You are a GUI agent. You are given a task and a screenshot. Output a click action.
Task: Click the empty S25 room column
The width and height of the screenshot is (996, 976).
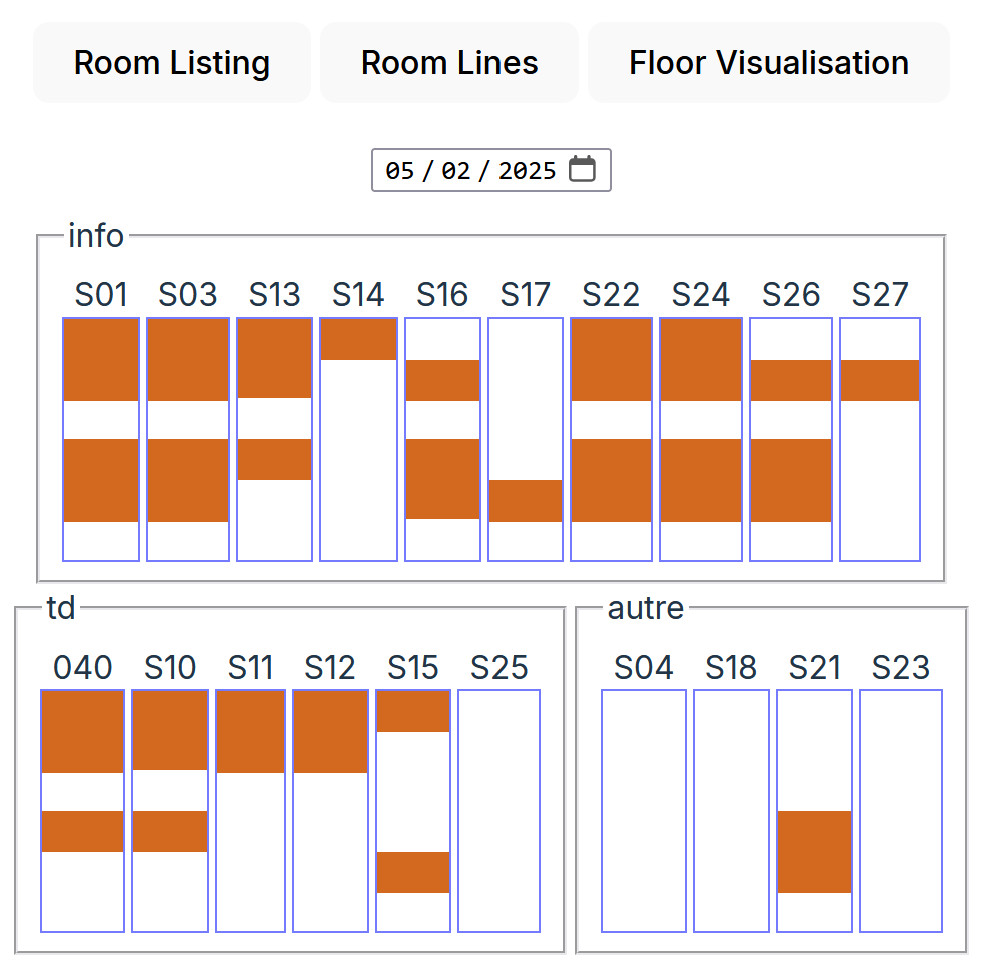coord(497,810)
